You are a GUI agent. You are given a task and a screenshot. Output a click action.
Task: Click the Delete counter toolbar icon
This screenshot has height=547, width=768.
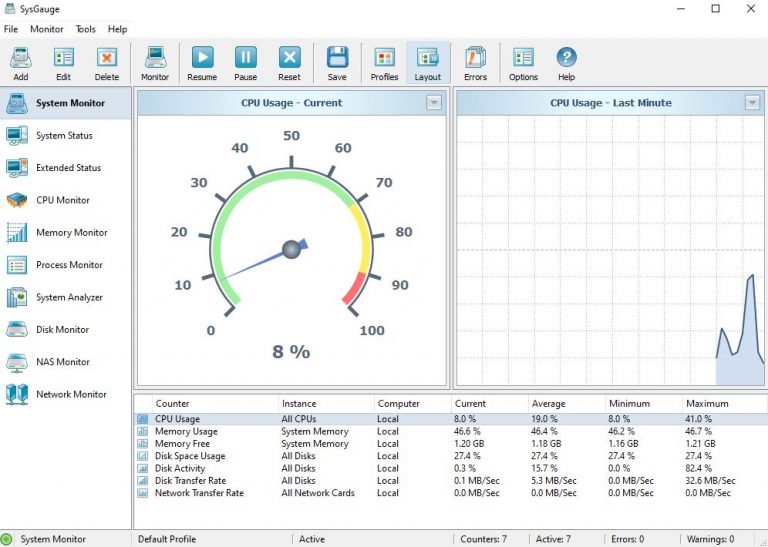coord(107,63)
